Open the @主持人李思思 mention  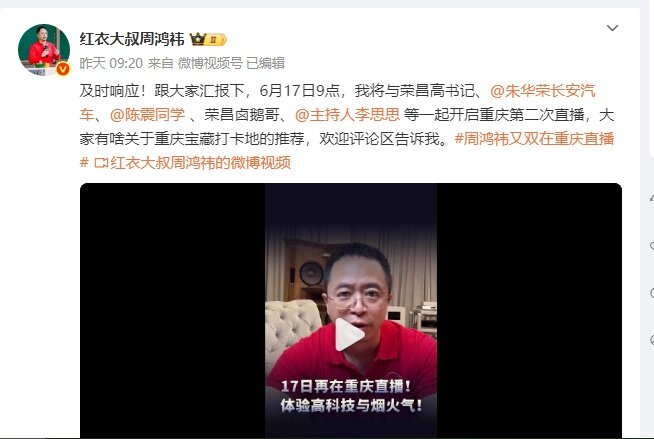point(347,115)
